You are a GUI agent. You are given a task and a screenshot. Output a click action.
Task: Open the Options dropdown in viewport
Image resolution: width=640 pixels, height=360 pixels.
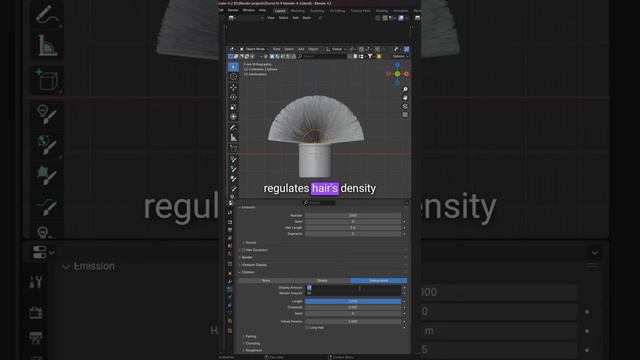pos(400,56)
